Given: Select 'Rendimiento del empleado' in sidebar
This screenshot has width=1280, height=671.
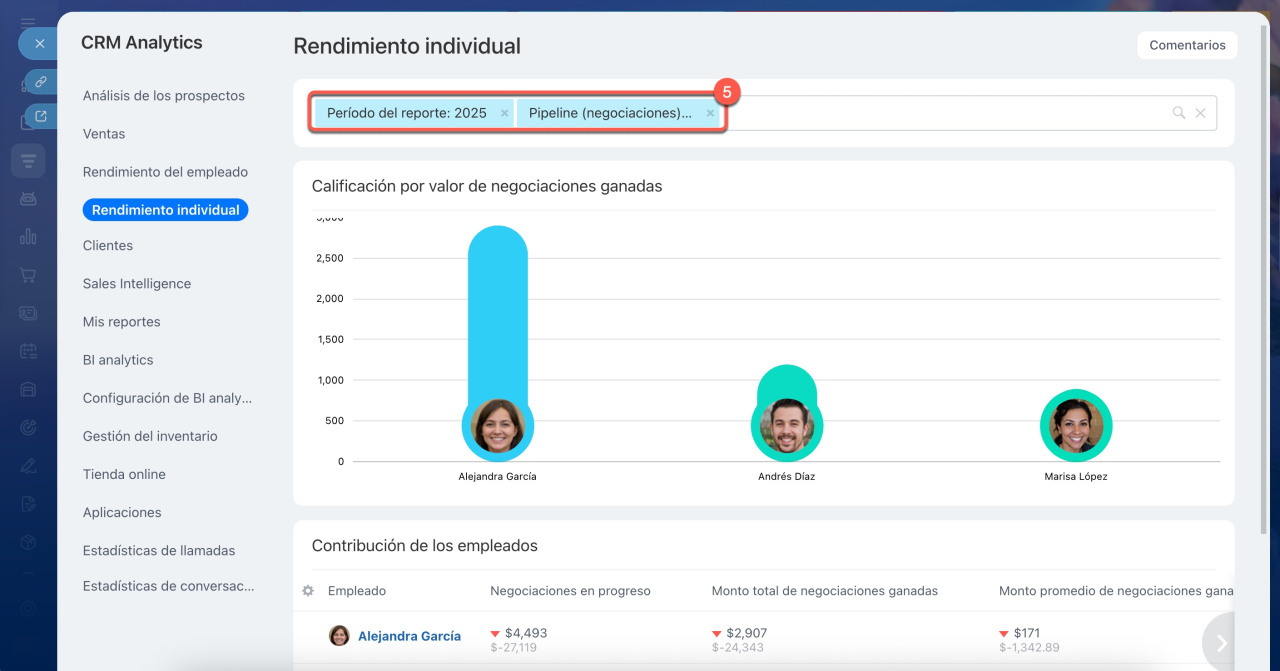Looking at the screenshot, I should point(165,172).
